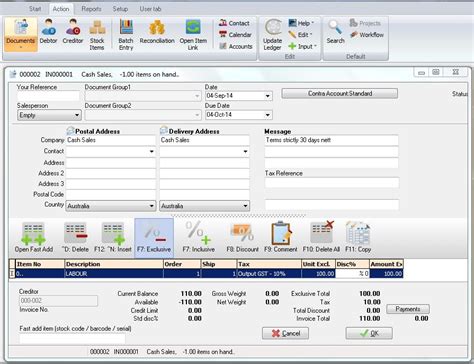Expand postal Country Australia dropdown
The height and width of the screenshot is (364, 474).
point(151,206)
